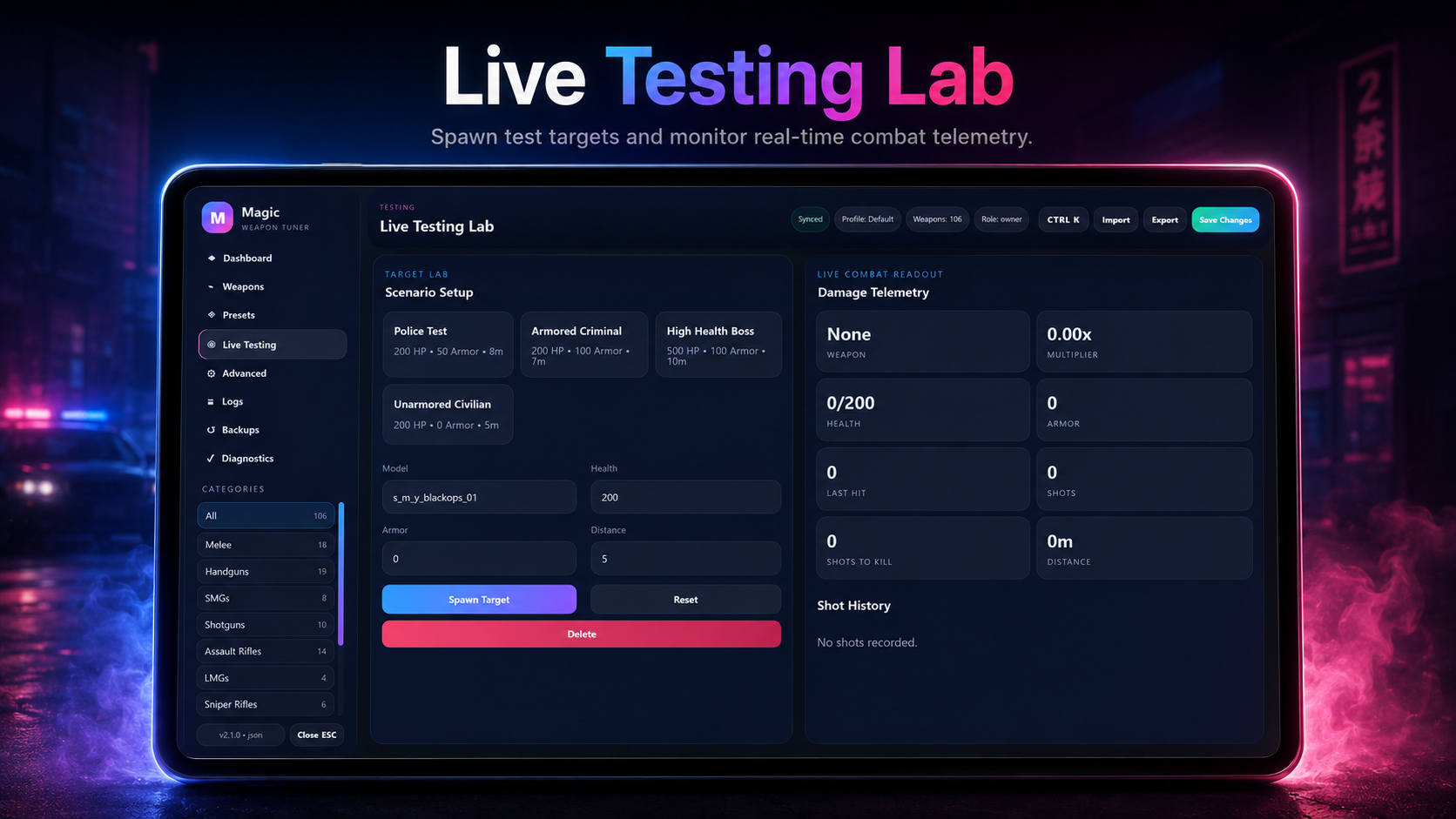This screenshot has height=819, width=1456.
Task: Select the Handguns category
Action: pyautogui.click(x=266, y=572)
